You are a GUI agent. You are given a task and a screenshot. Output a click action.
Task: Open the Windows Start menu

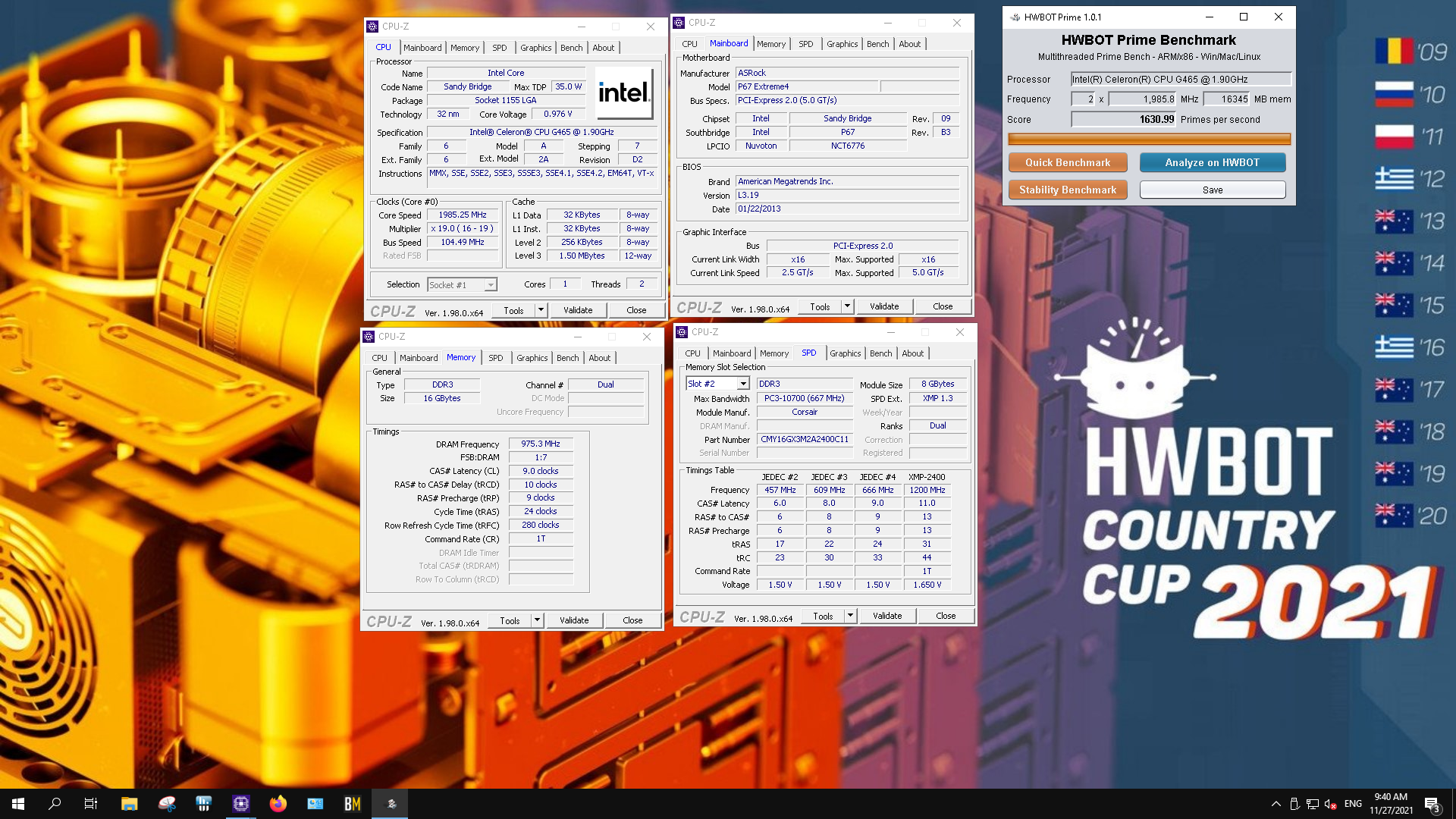pyautogui.click(x=18, y=804)
